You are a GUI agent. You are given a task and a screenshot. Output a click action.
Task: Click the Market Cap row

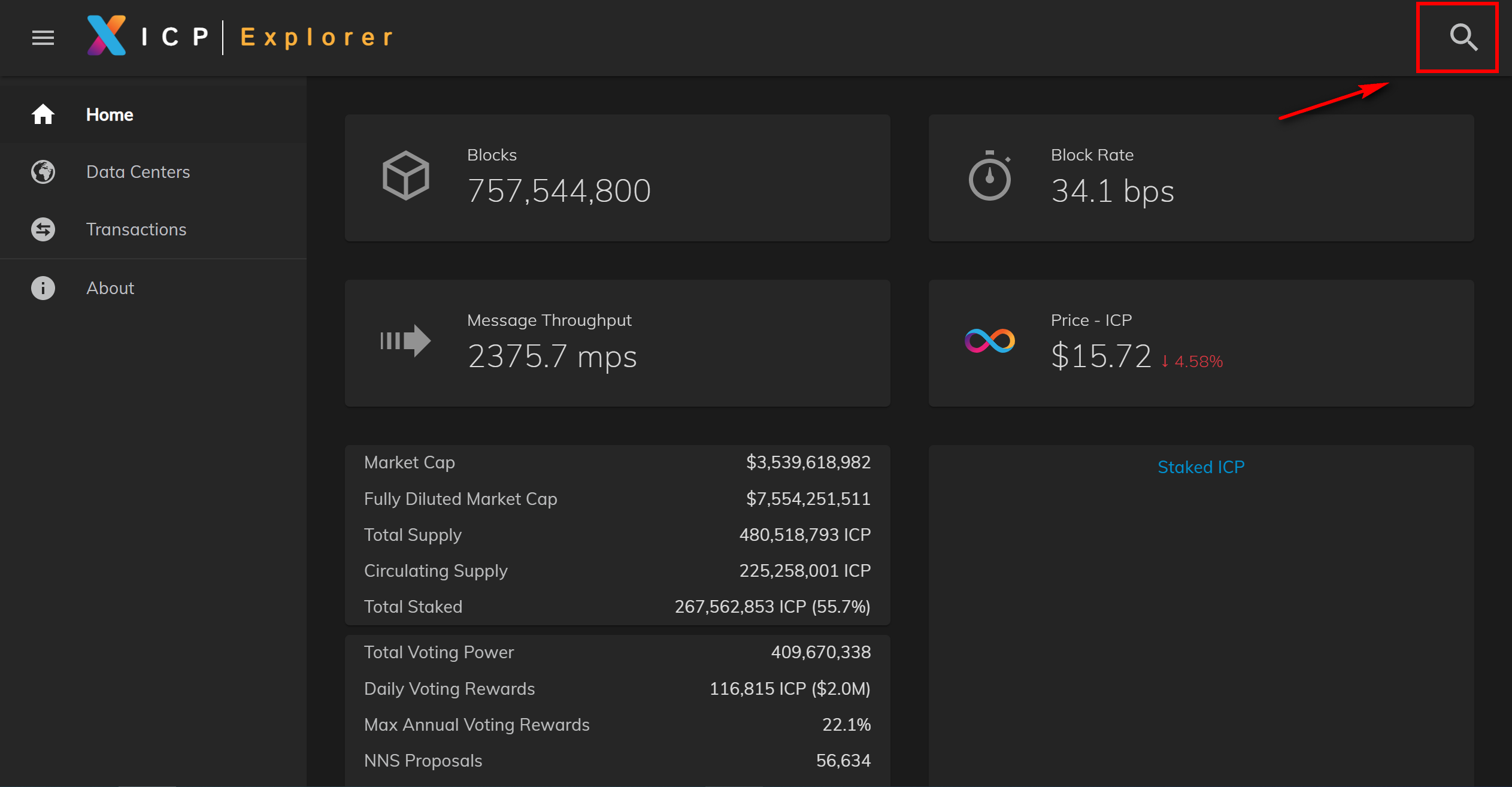617,462
